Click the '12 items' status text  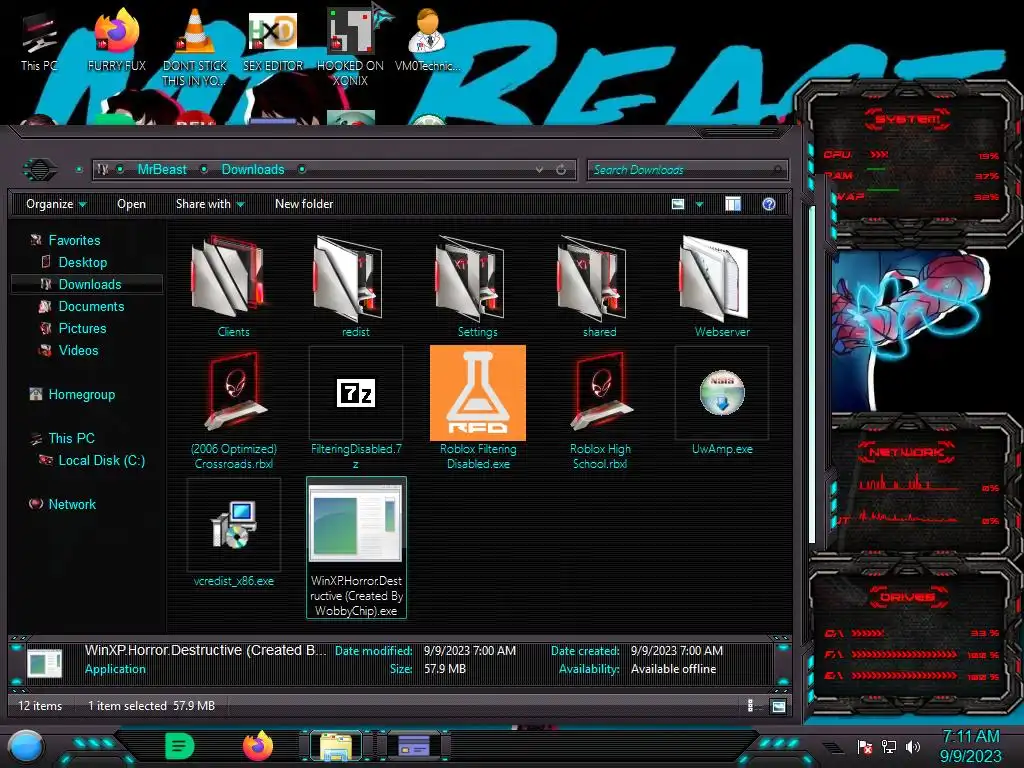[40, 706]
